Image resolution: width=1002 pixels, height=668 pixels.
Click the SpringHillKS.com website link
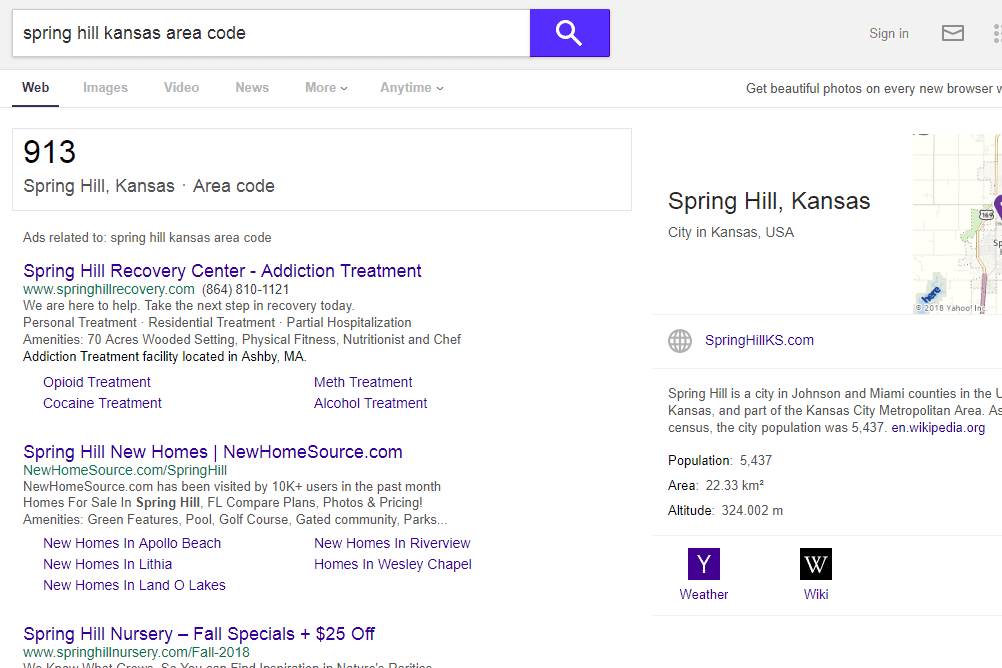[759, 340]
